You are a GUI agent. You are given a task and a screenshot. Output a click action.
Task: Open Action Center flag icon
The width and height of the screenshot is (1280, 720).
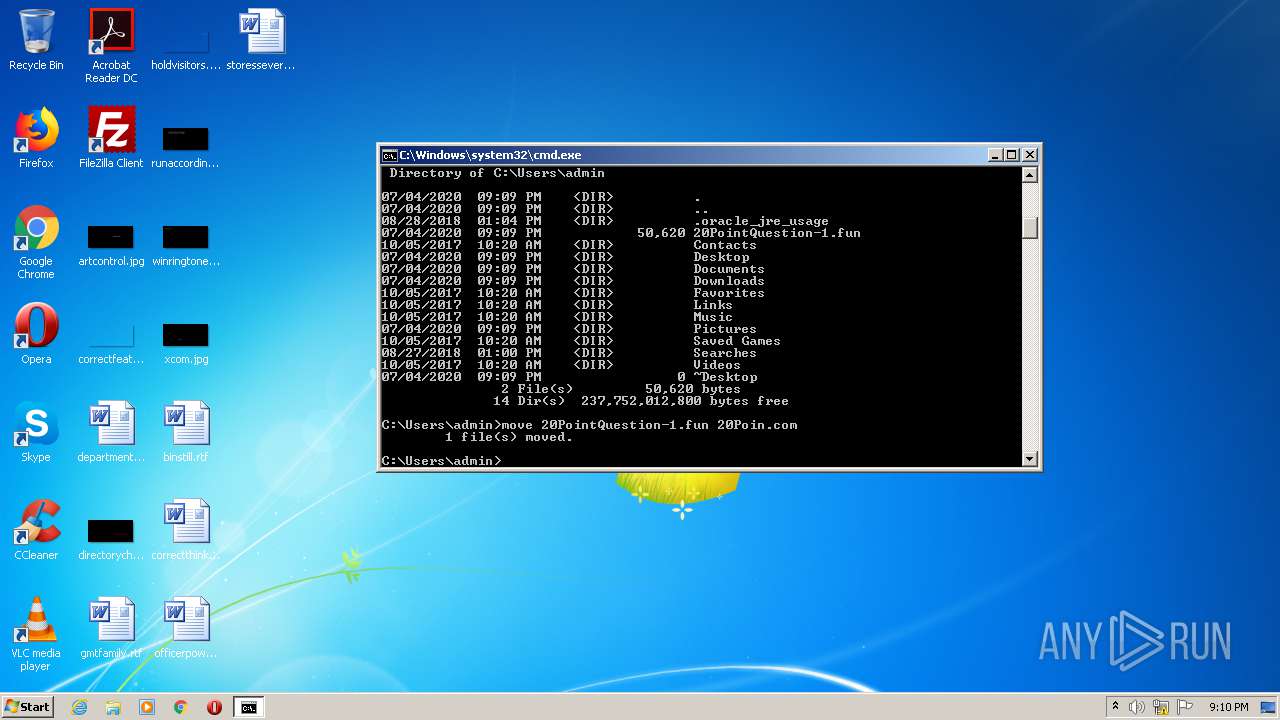(1184, 707)
